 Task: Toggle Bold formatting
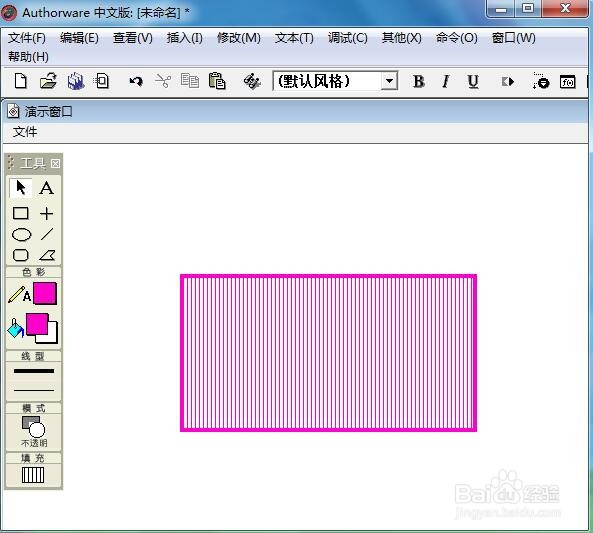pyautogui.click(x=419, y=81)
